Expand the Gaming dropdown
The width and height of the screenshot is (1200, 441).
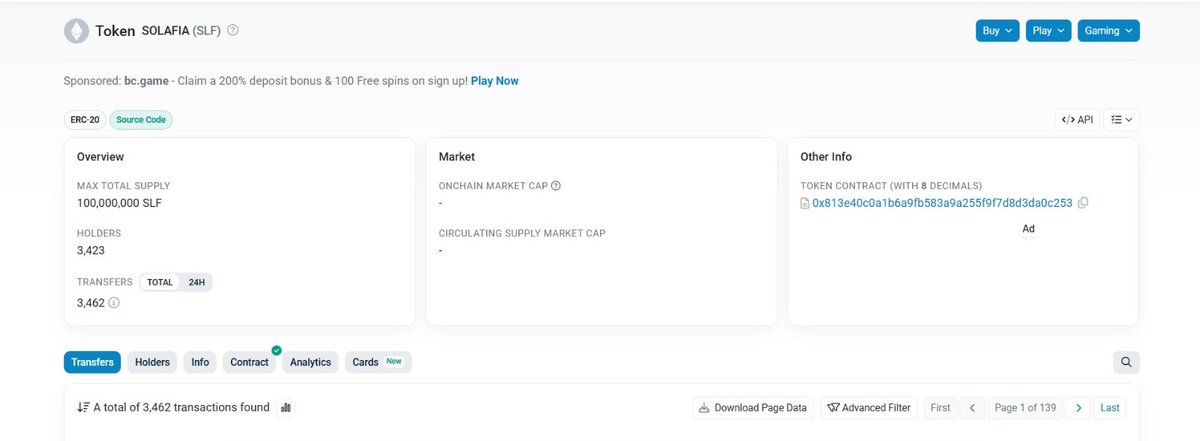click(x=1109, y=31)
